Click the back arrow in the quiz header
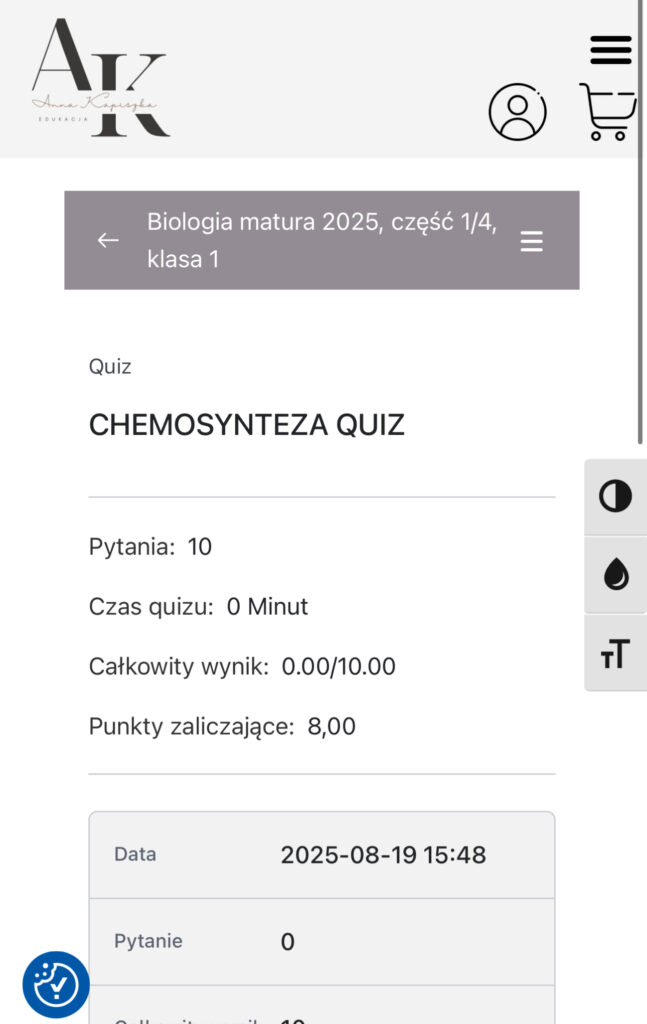The width and height of the screenshot is (647, 1024). (x=108, y=240)
